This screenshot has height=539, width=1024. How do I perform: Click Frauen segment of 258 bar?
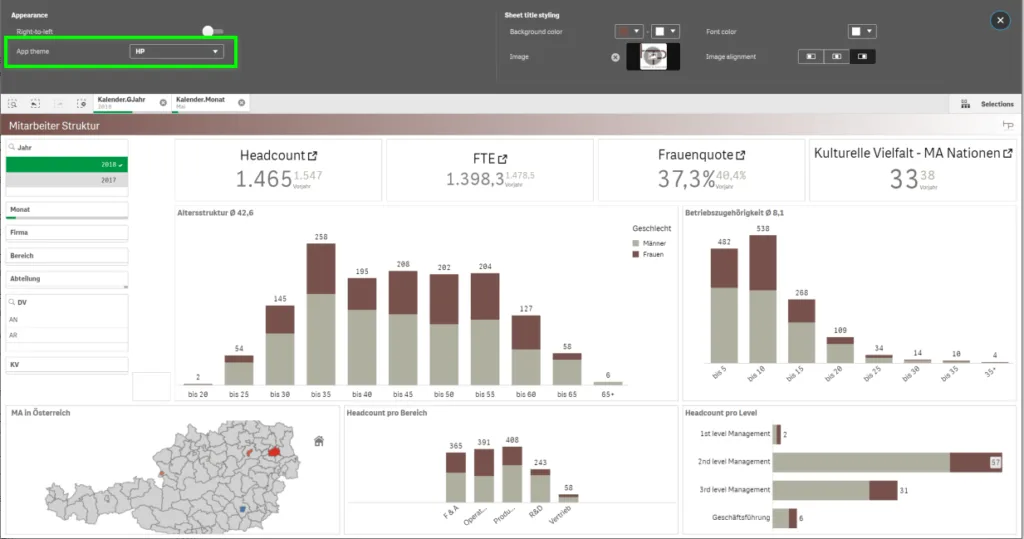pyautogui.click(x=321, y=269)
